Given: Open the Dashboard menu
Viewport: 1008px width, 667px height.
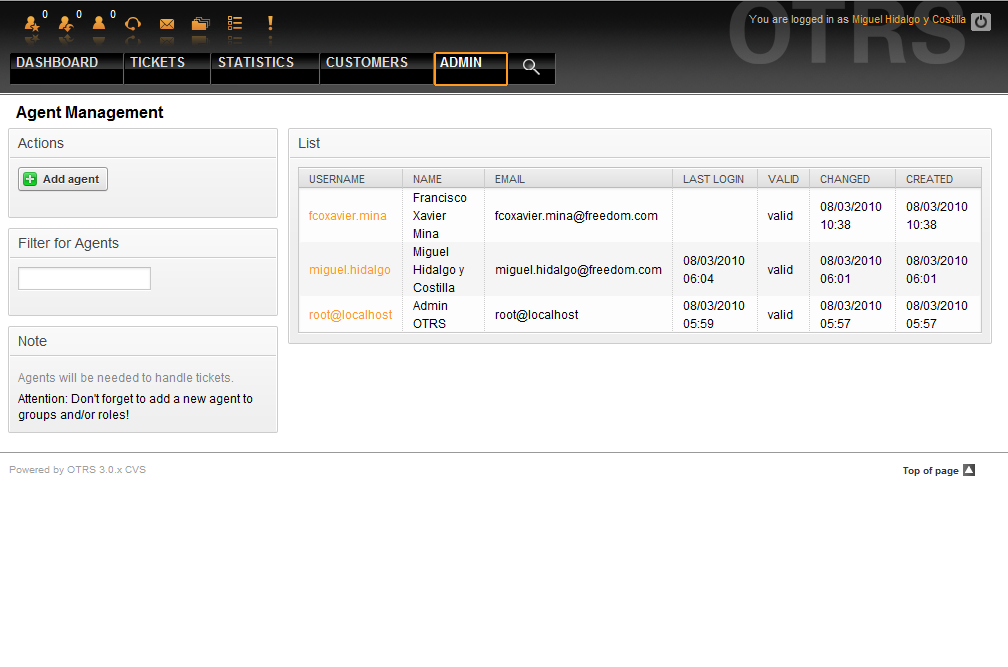Looking at the screenshot, I should (57, 63).
